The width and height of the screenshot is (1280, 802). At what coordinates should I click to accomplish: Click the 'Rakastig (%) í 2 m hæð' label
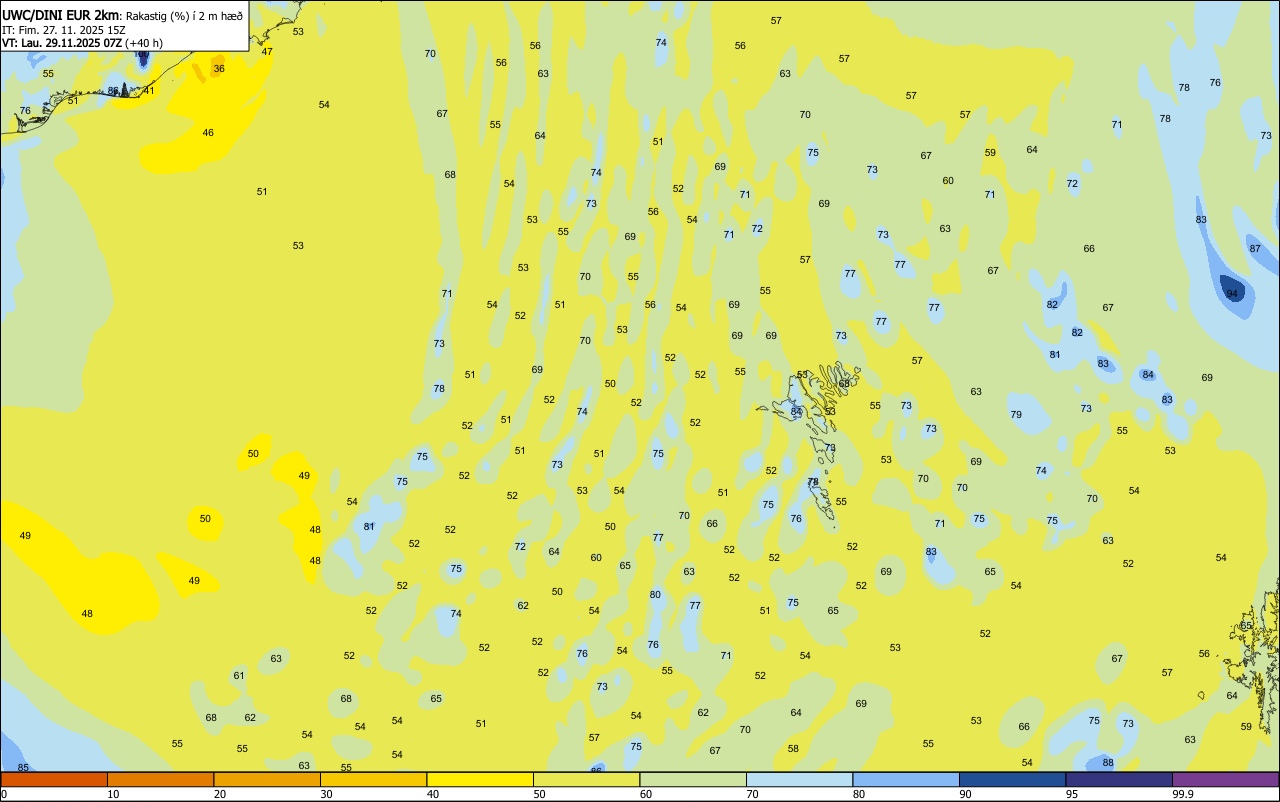(184, 15)
